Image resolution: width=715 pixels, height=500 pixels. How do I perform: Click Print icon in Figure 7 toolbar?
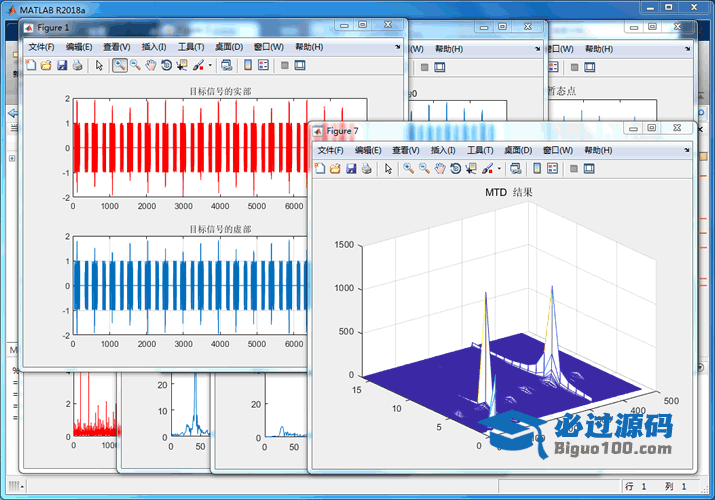click(366, 169)
